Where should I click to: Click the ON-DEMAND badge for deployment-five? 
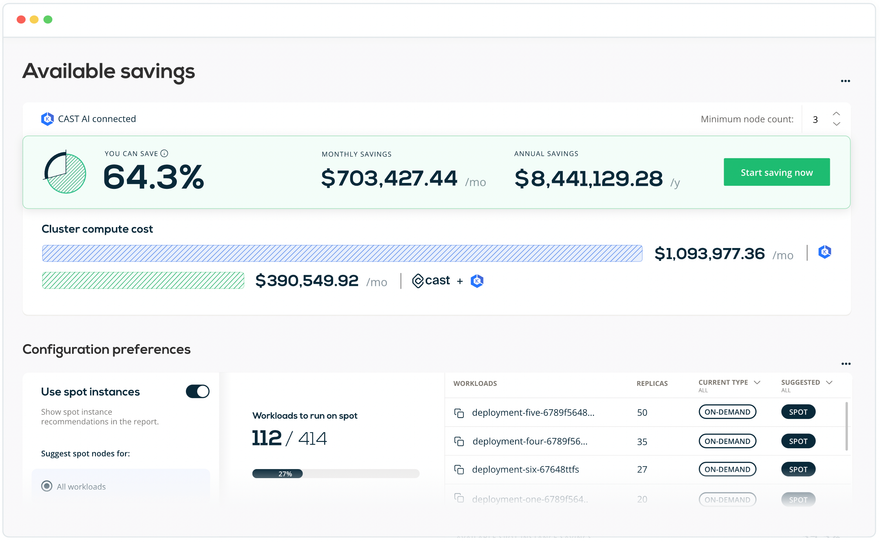click(727, 412)
